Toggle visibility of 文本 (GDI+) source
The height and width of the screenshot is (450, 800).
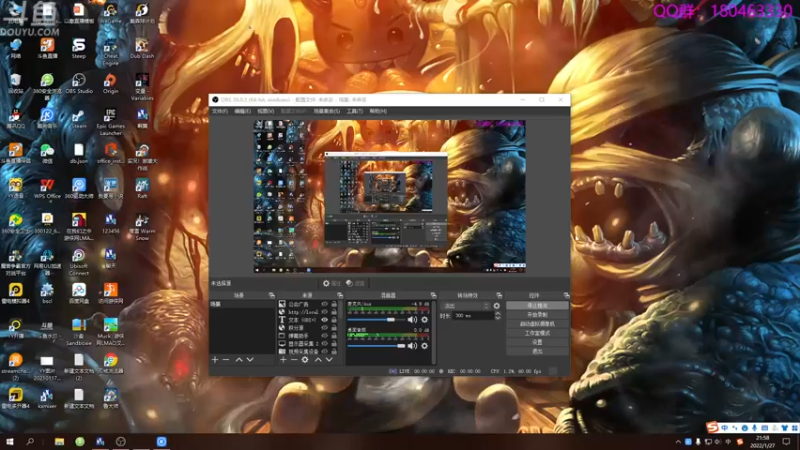tap(324, 320)
